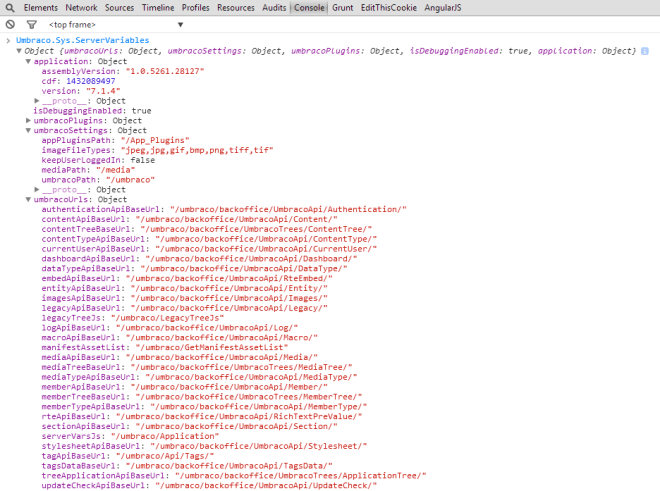The image size is (660, 491).
Task: Click the treeApplicationApiBaseUrl row
Action: coord(234,476)
